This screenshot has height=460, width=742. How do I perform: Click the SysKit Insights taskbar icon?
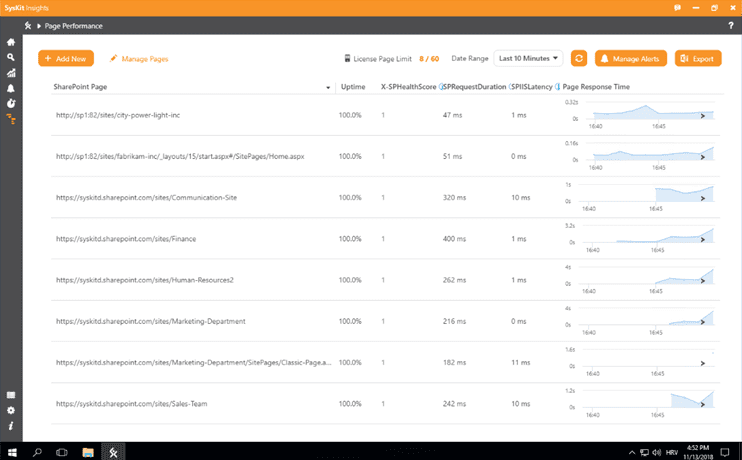pos(114,452)
